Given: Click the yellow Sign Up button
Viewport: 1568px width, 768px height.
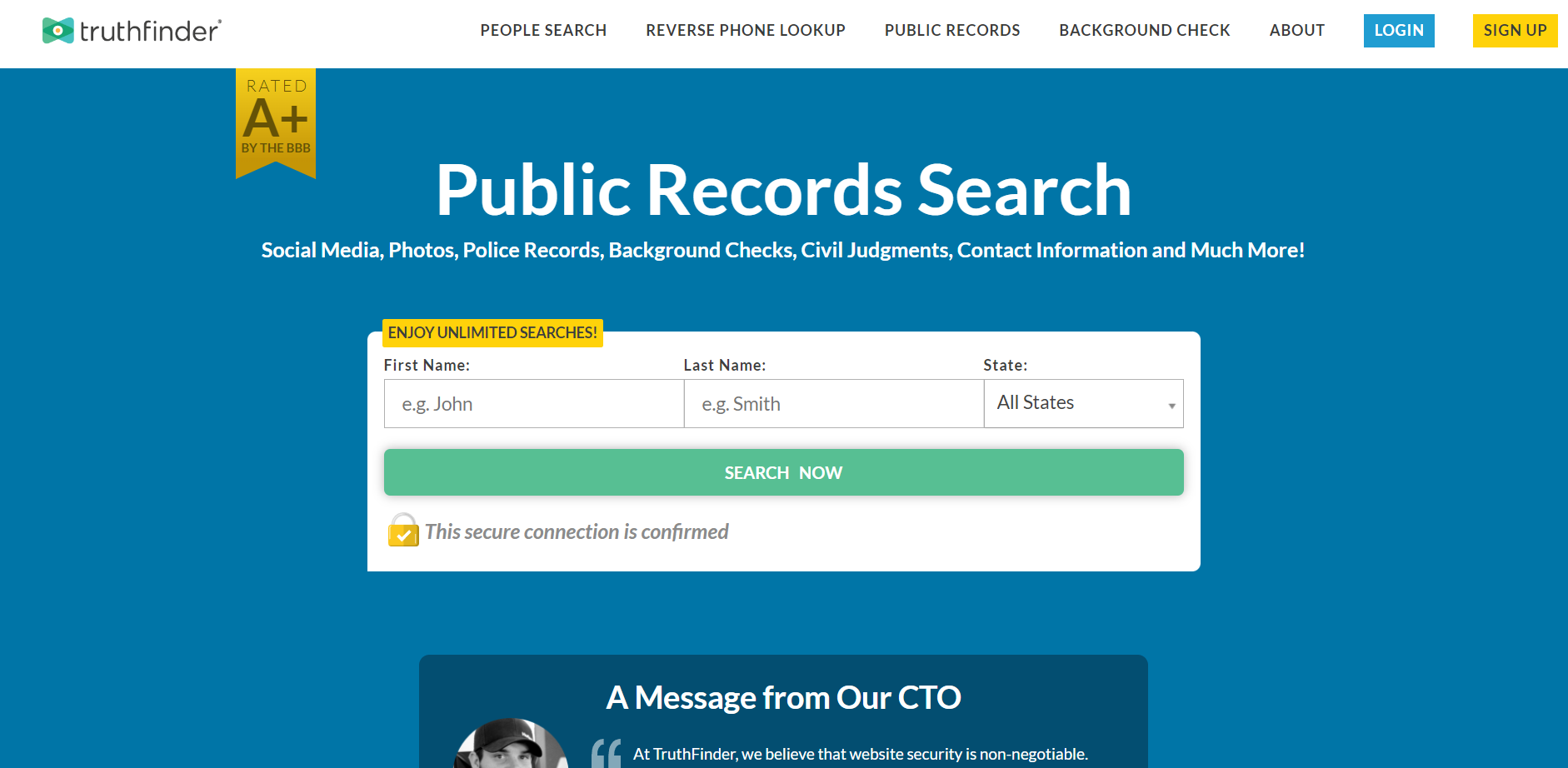Looking at the screenshot, I should [1515, 31].
